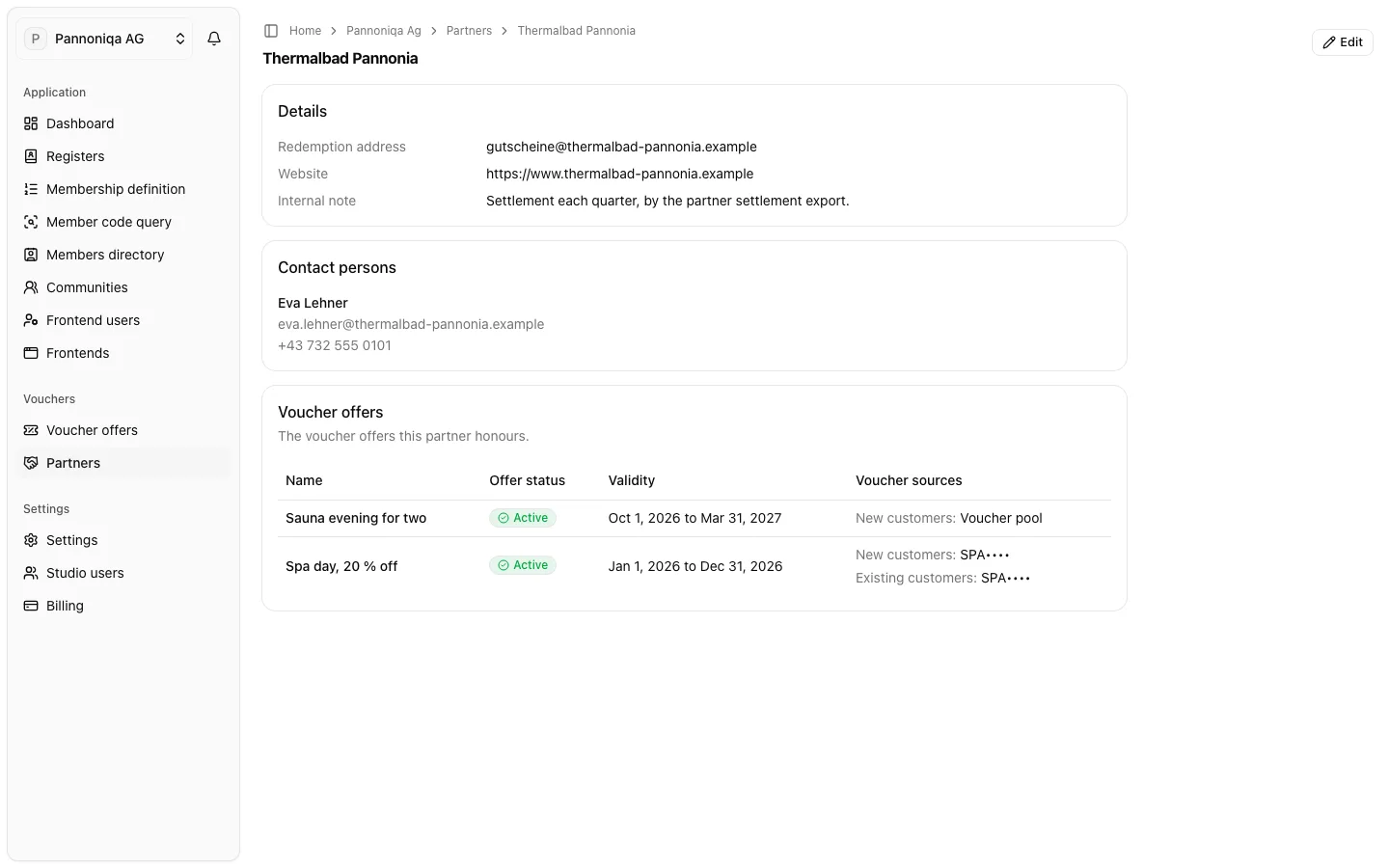1389x868 pixels.
Task: Click the Thermalbad Pannonia breadcrumb
Action: coord(576,31)
